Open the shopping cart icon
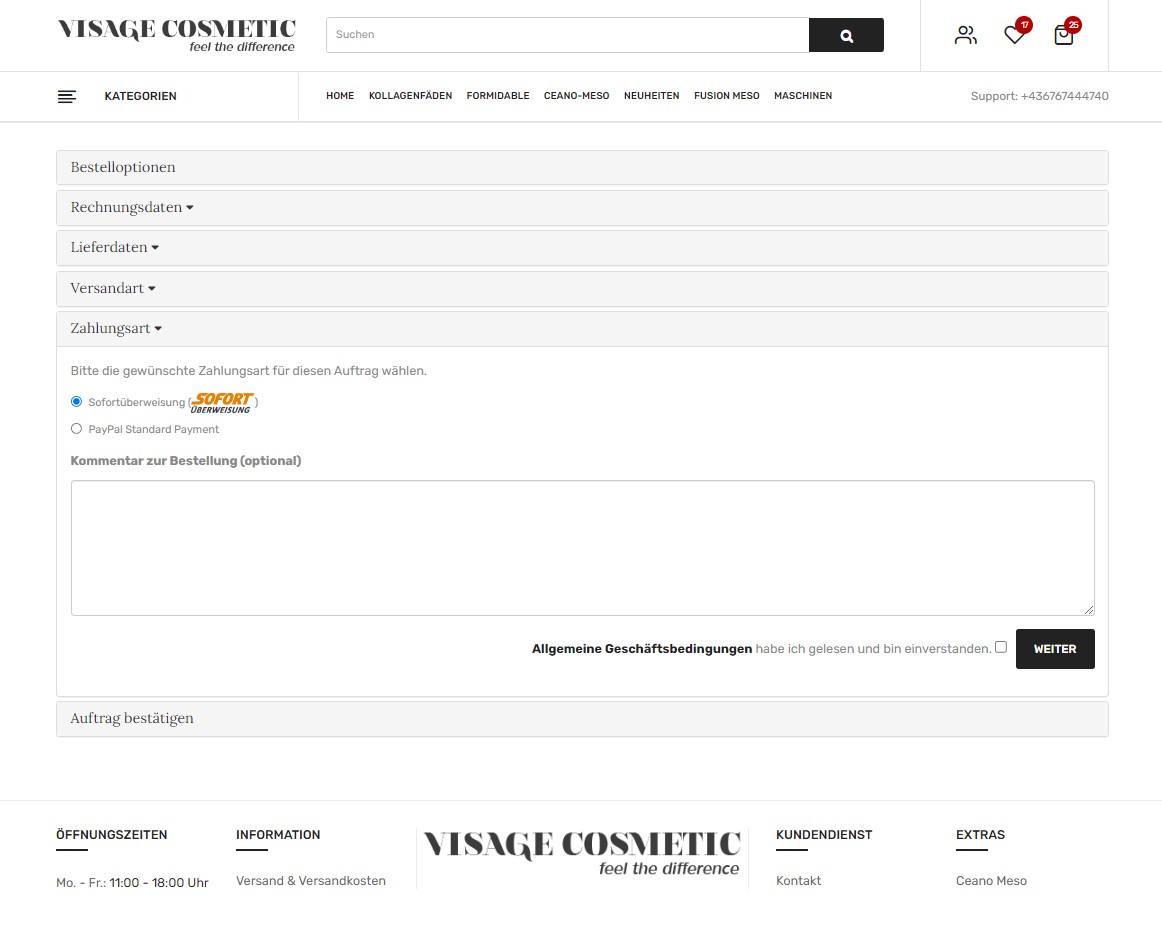1162x931 pixels. (1063, 35)
